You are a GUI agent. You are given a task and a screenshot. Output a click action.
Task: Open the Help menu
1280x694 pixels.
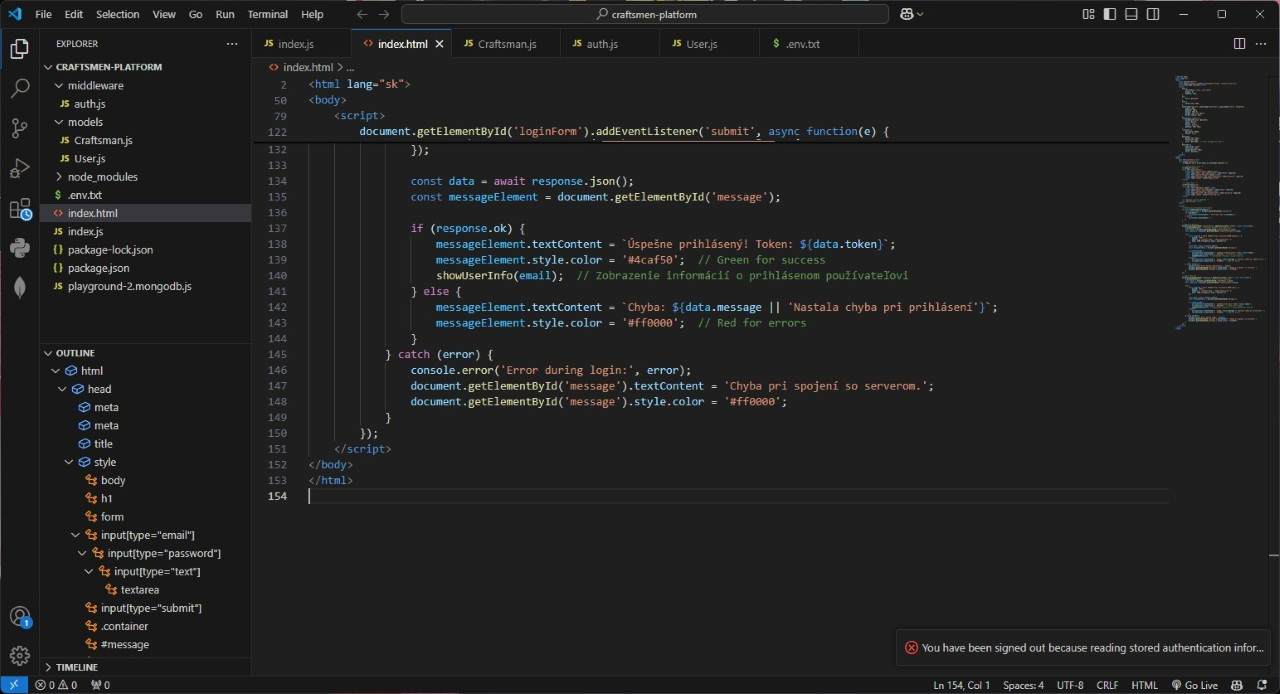coord(312,14)
